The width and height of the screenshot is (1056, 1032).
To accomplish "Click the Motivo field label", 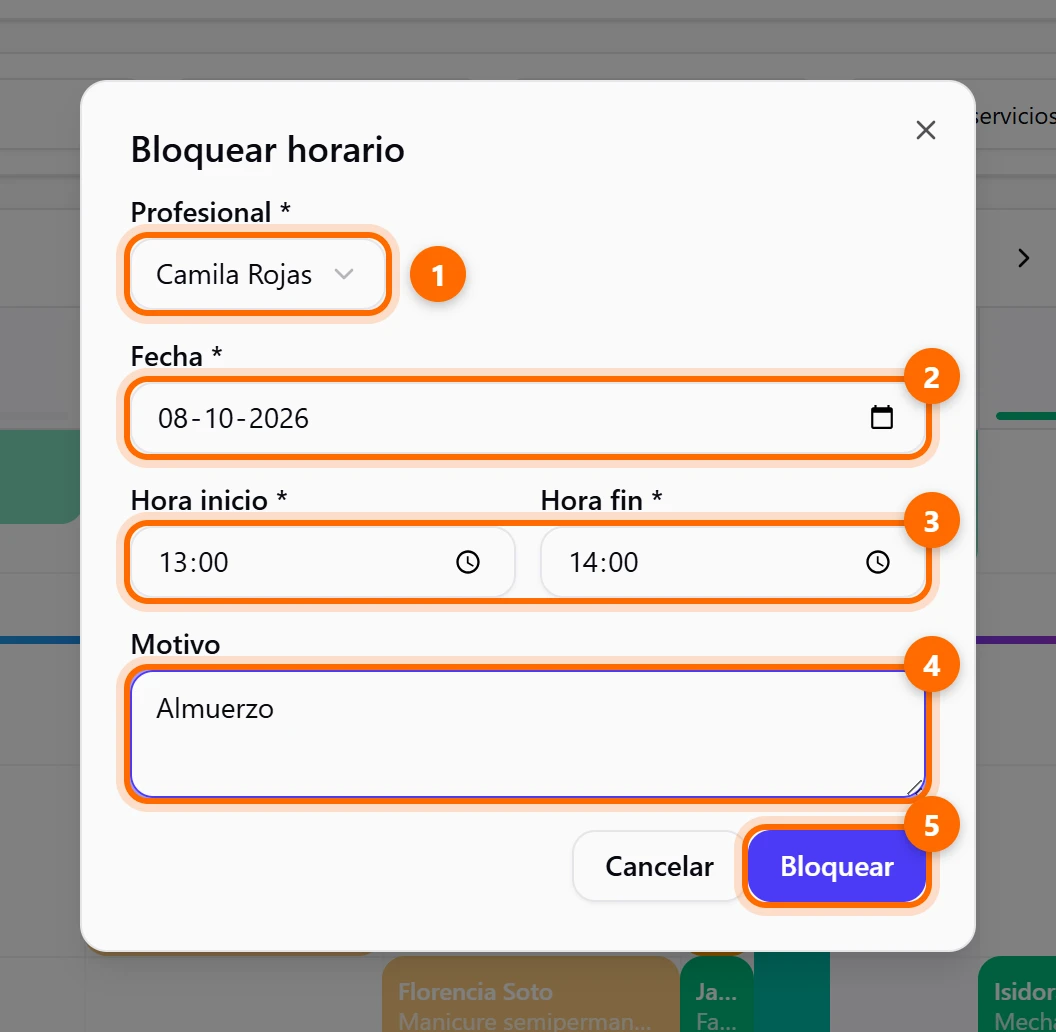I will point(175,645).
